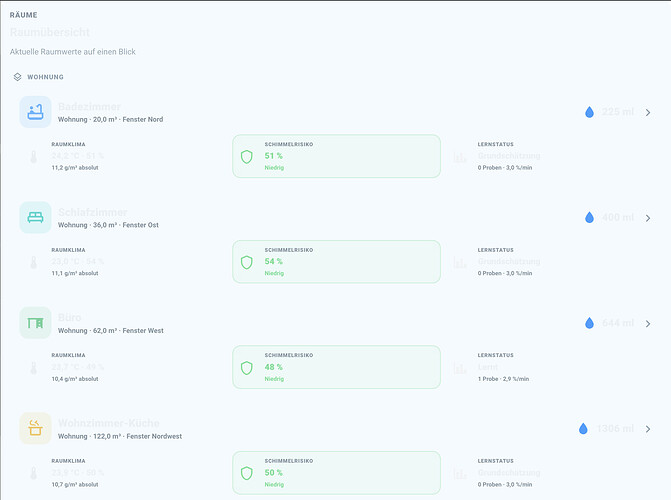
Task: Click 'Wohnung · 62,0 m³ · Fenster West' text
Action: [111, 331]
